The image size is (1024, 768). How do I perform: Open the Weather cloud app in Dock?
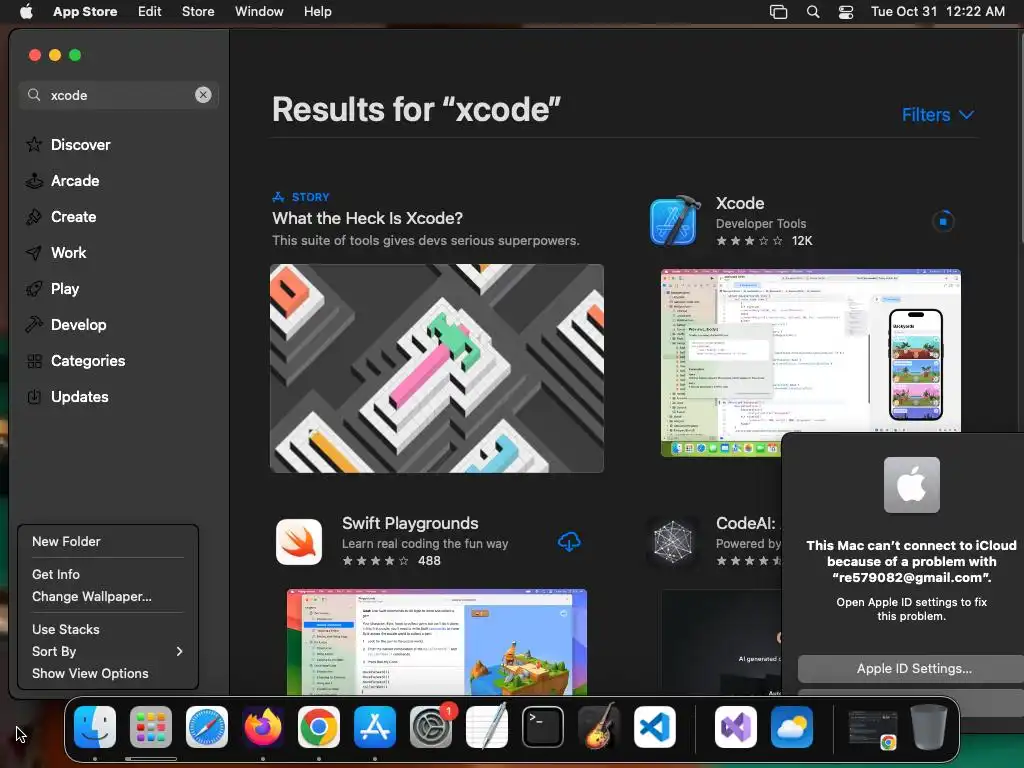(x=792, y=727)
